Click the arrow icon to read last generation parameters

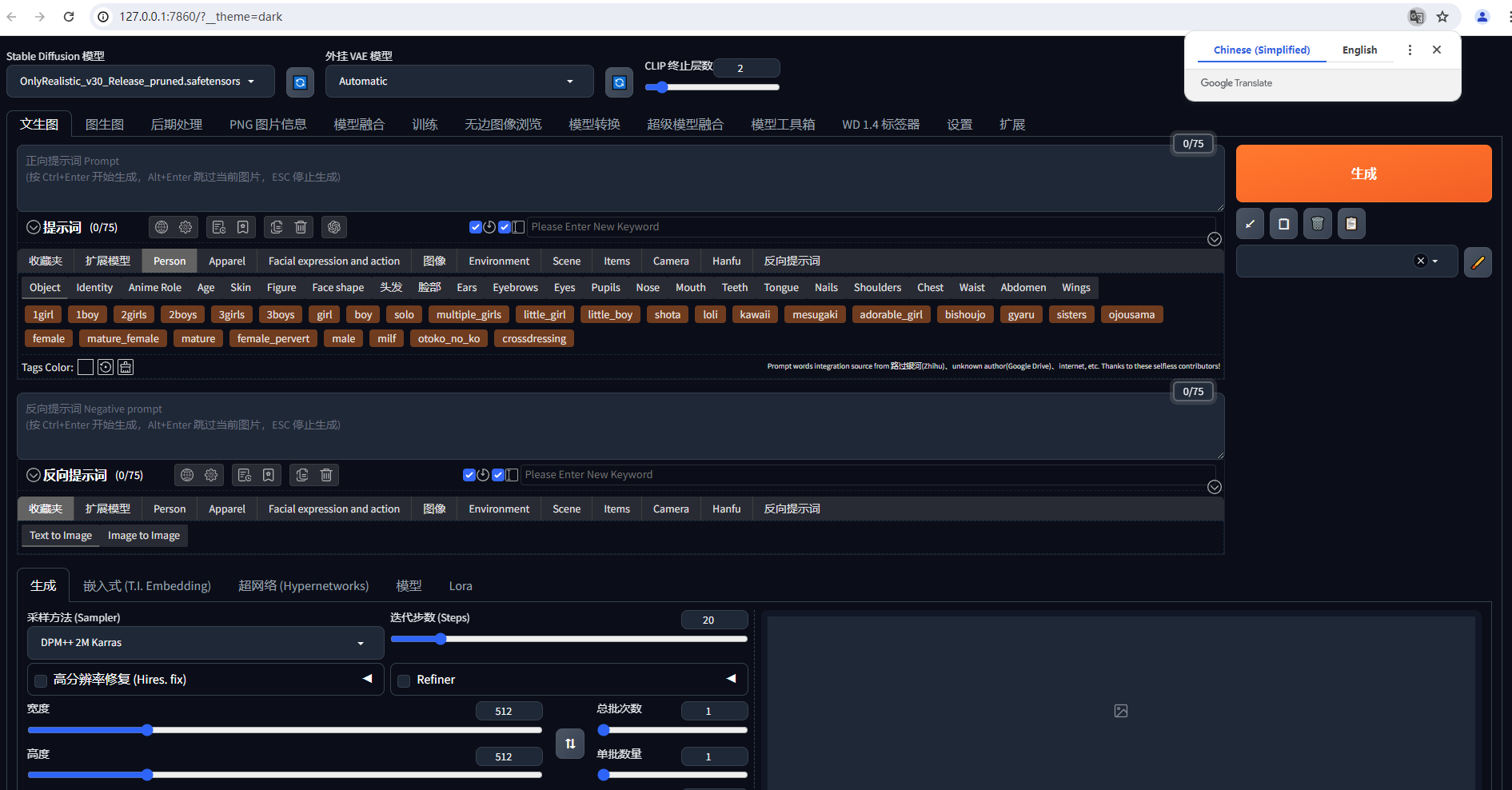(x=1250, y=224)
